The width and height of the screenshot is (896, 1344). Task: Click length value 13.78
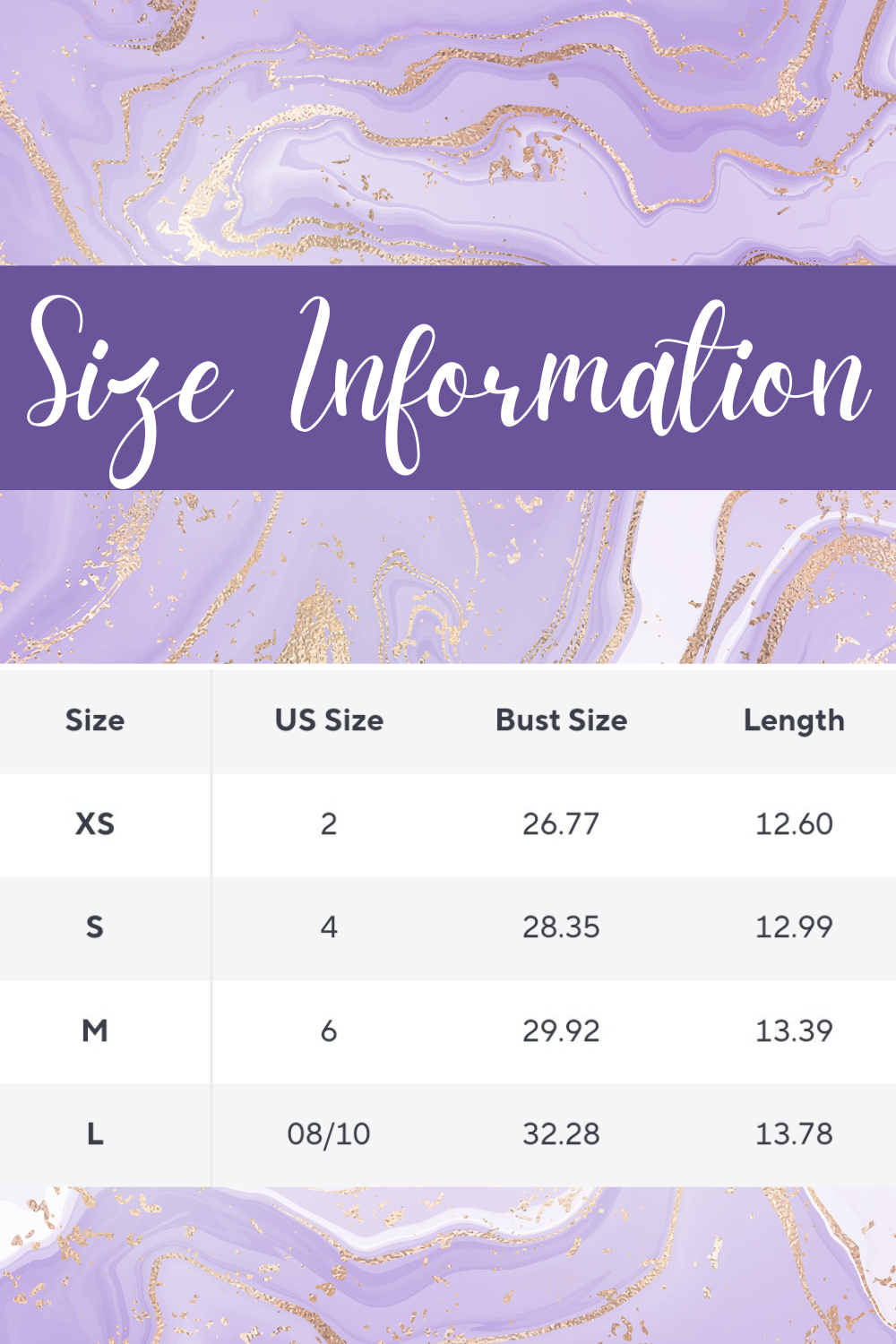(794, 1134)
